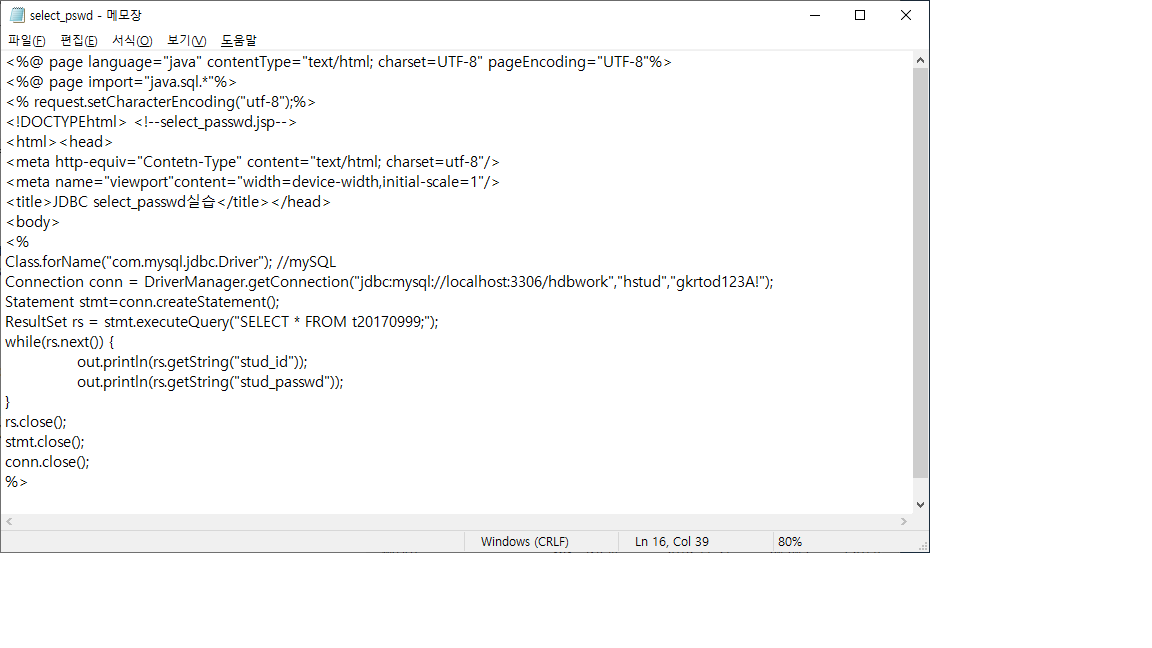1152x648 pixels.
Task: Click the horizontal scrollbar left arrow
Action: pyautogui.click(x=9, y=522)
